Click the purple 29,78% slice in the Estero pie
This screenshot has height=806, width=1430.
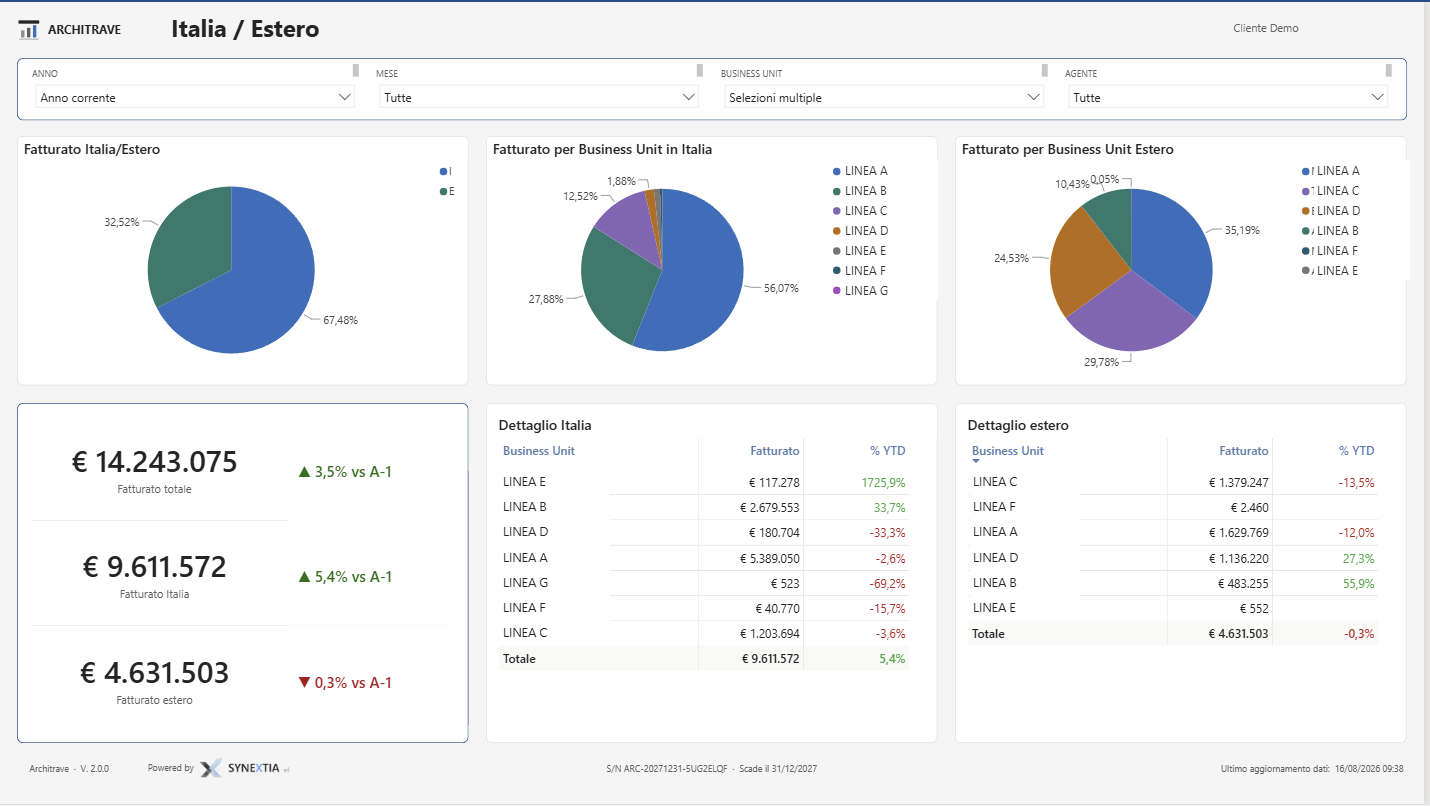click(1130, 315)
